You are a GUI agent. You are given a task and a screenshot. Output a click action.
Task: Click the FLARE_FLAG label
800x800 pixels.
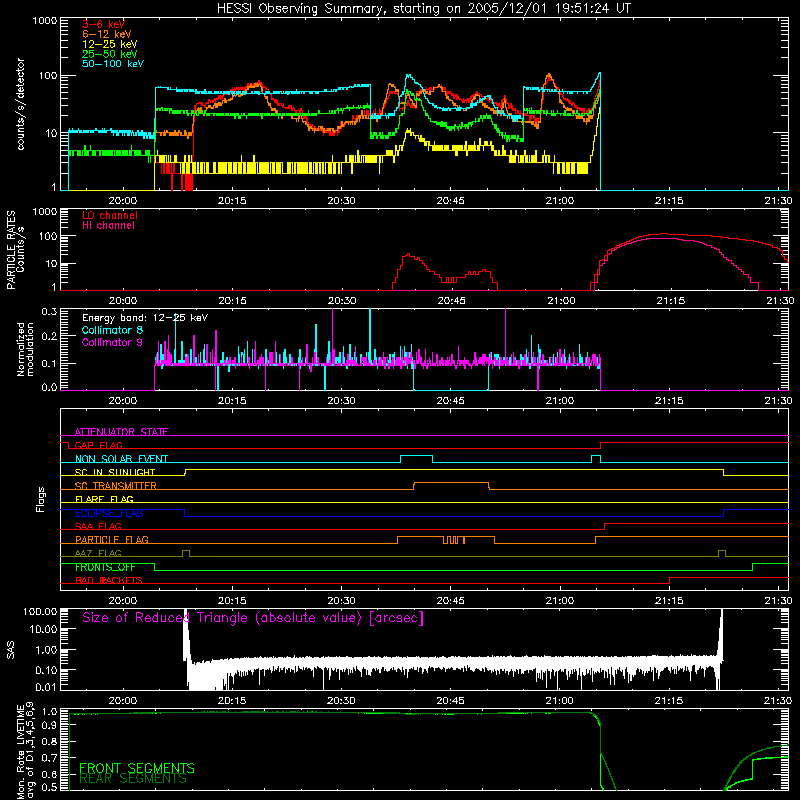[104, 499]
